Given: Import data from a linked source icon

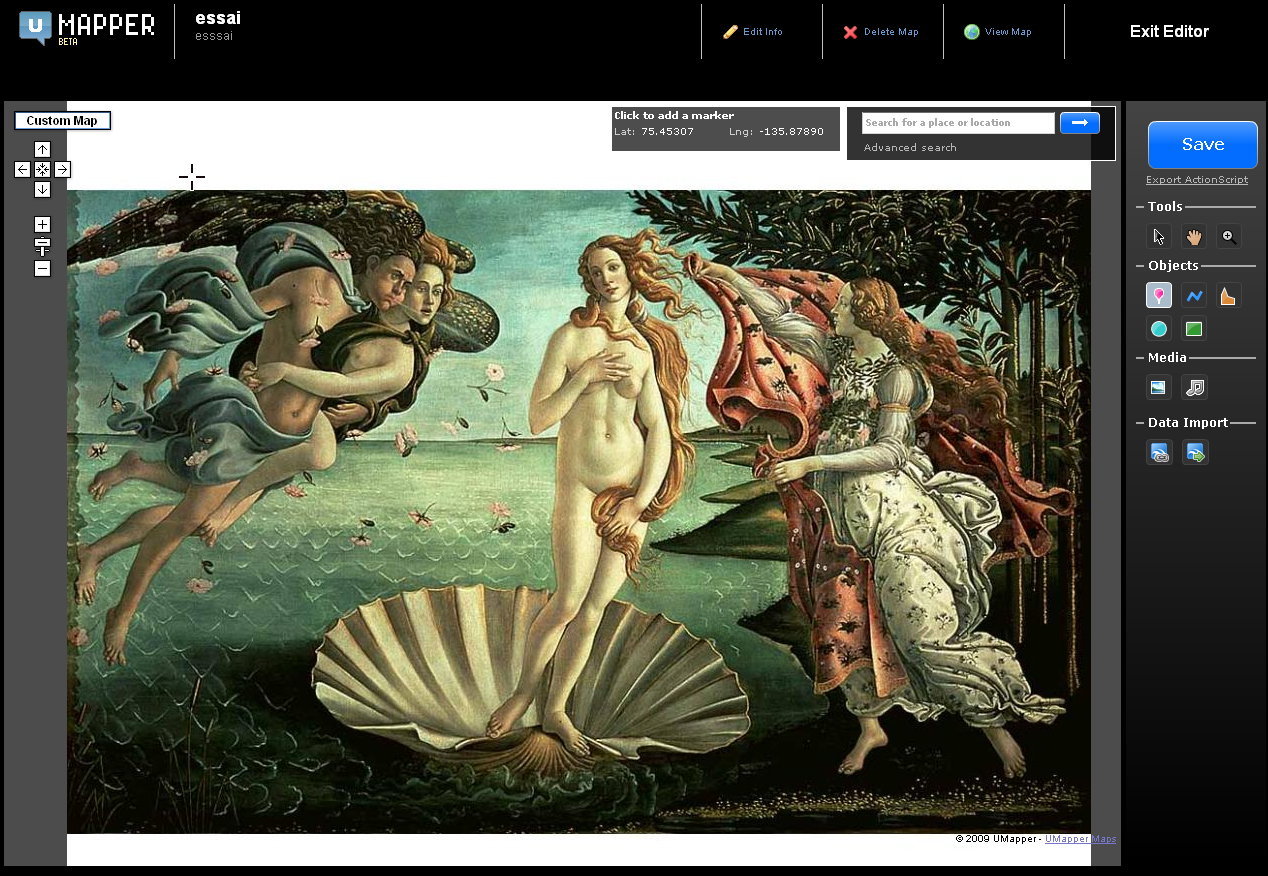Looking at the screenshot, I should tap(1159, 453).
